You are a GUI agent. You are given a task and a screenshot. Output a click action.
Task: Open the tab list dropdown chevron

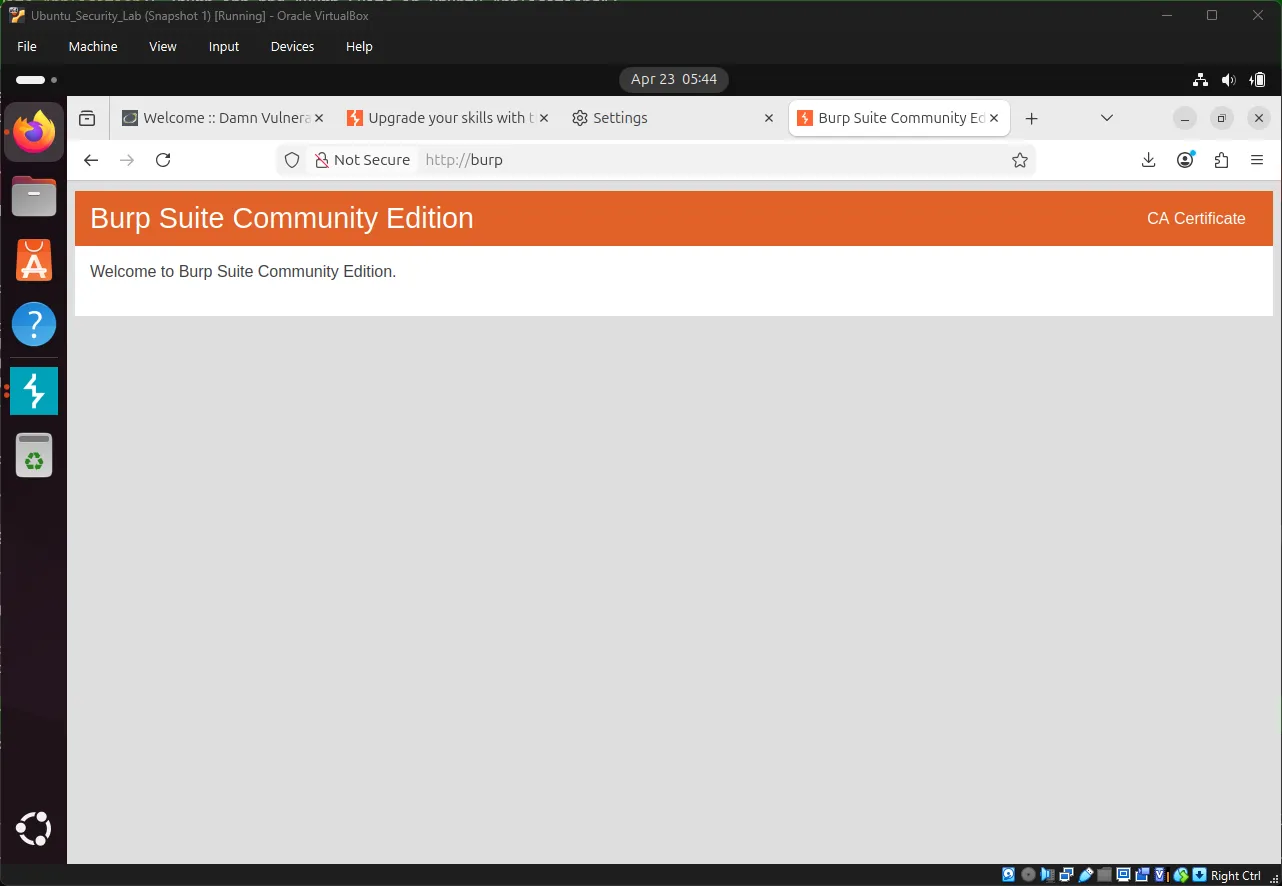pos(1106,118)
